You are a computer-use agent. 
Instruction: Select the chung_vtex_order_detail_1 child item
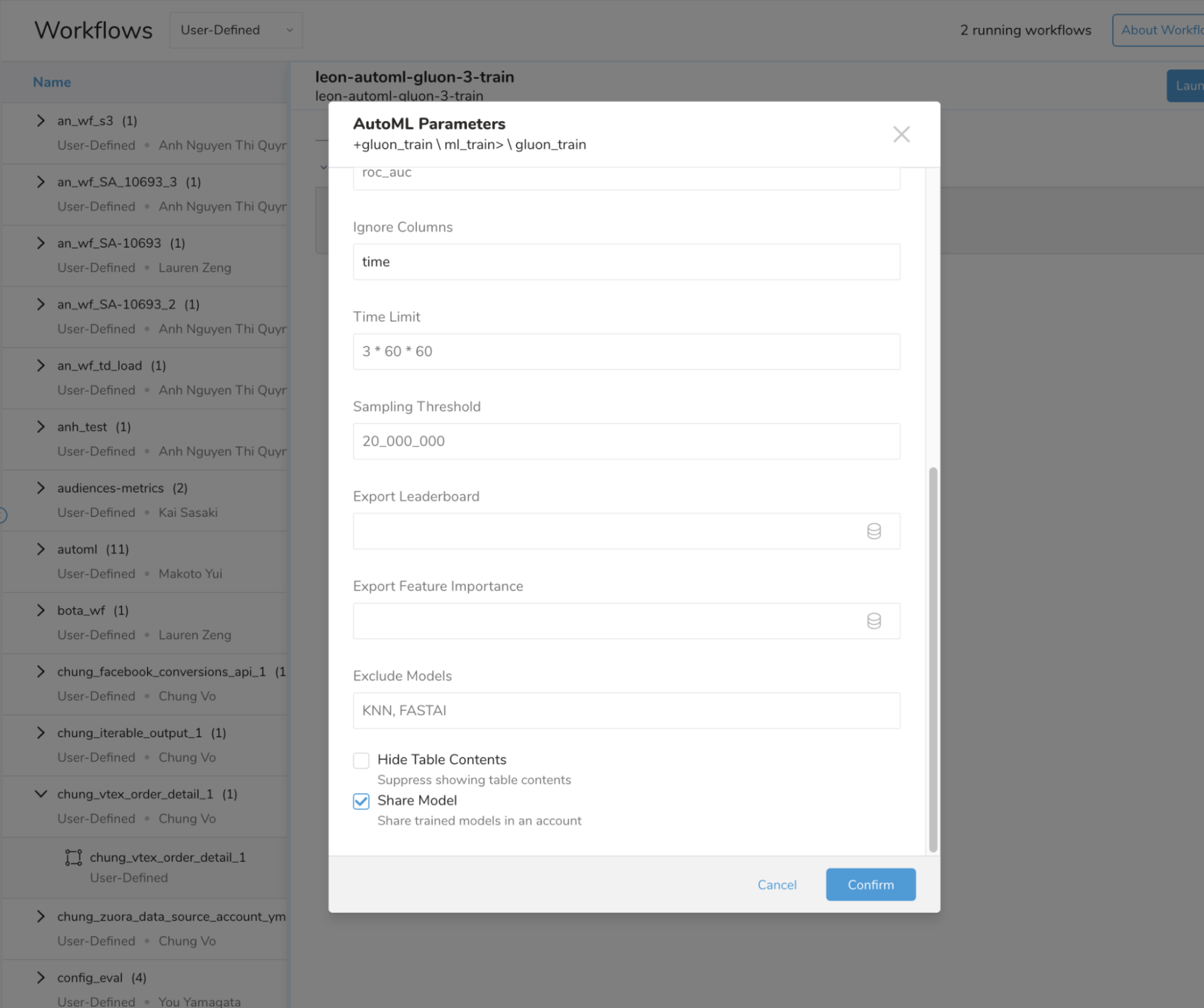(x=167, y=857)
